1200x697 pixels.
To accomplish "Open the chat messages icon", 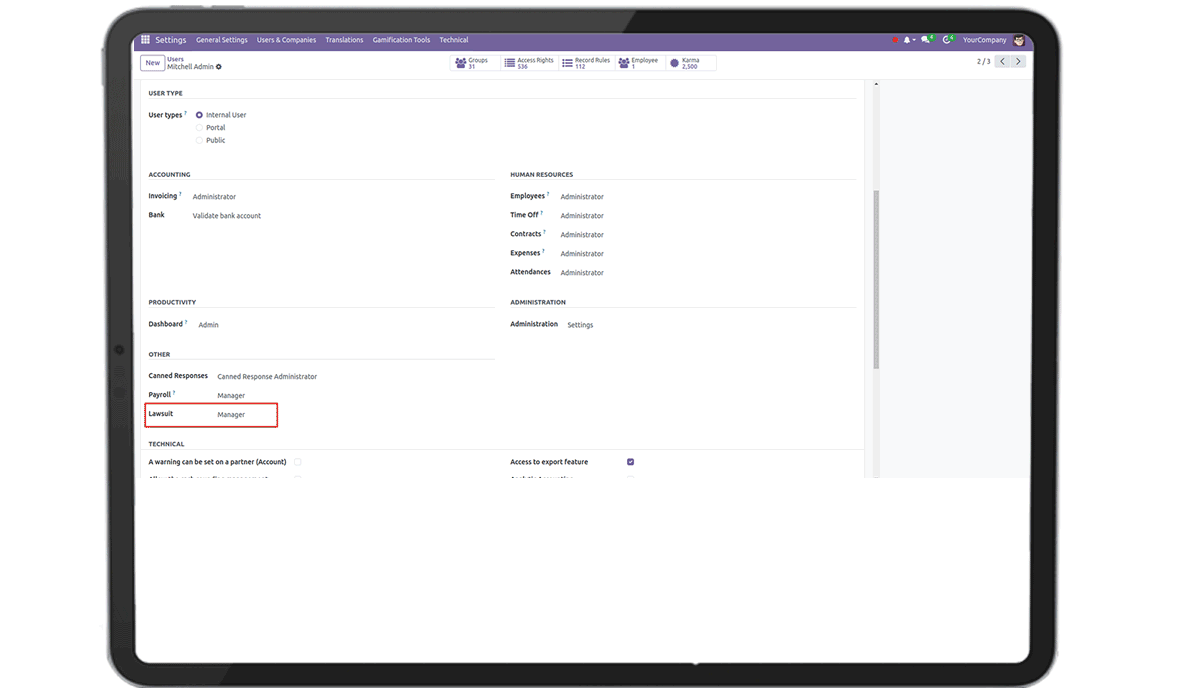I will click(x=926, y=40).
